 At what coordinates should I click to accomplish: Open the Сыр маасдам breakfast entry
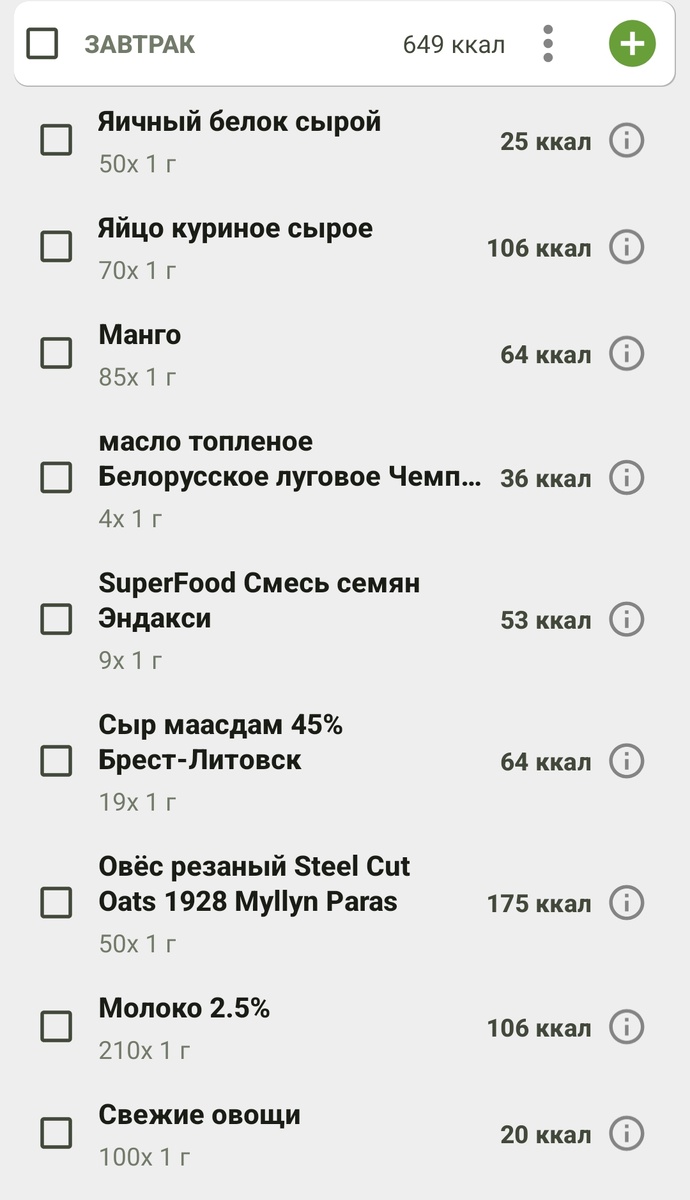[220, 743]
